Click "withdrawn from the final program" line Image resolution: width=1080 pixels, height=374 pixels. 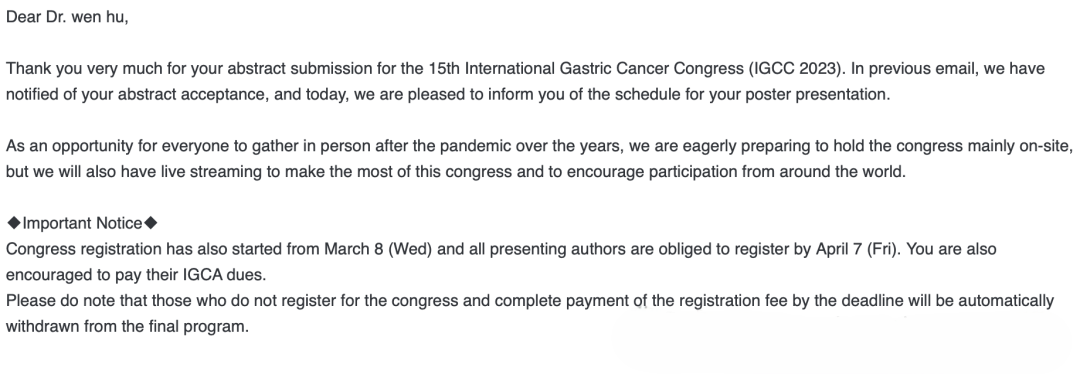[x=127, y=326]
